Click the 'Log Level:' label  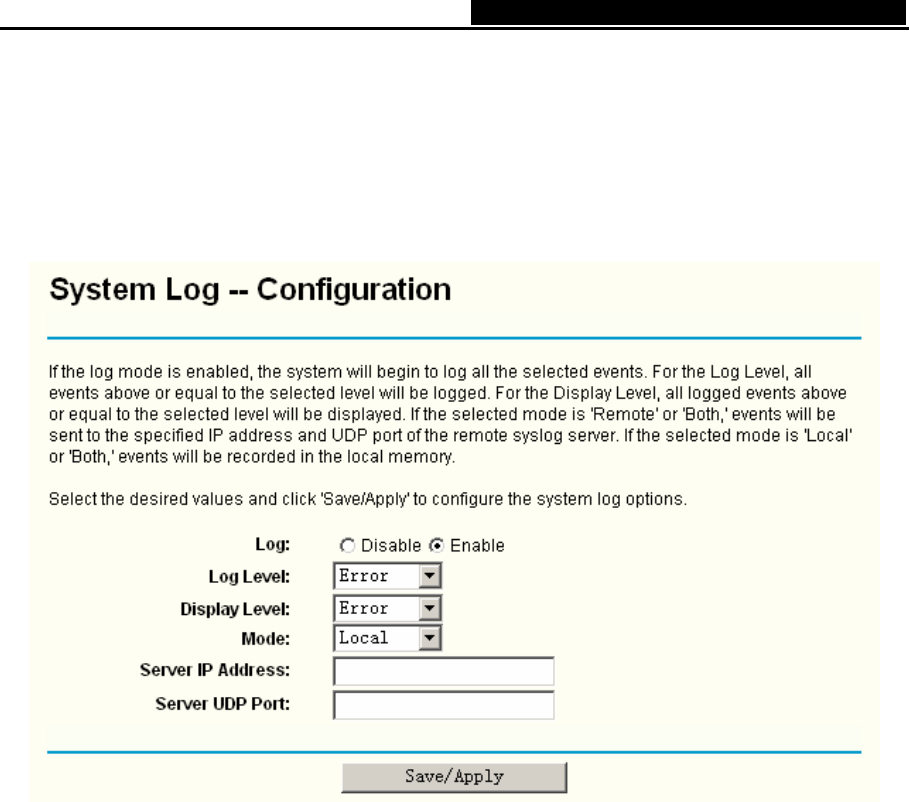[x=249, y=576]
